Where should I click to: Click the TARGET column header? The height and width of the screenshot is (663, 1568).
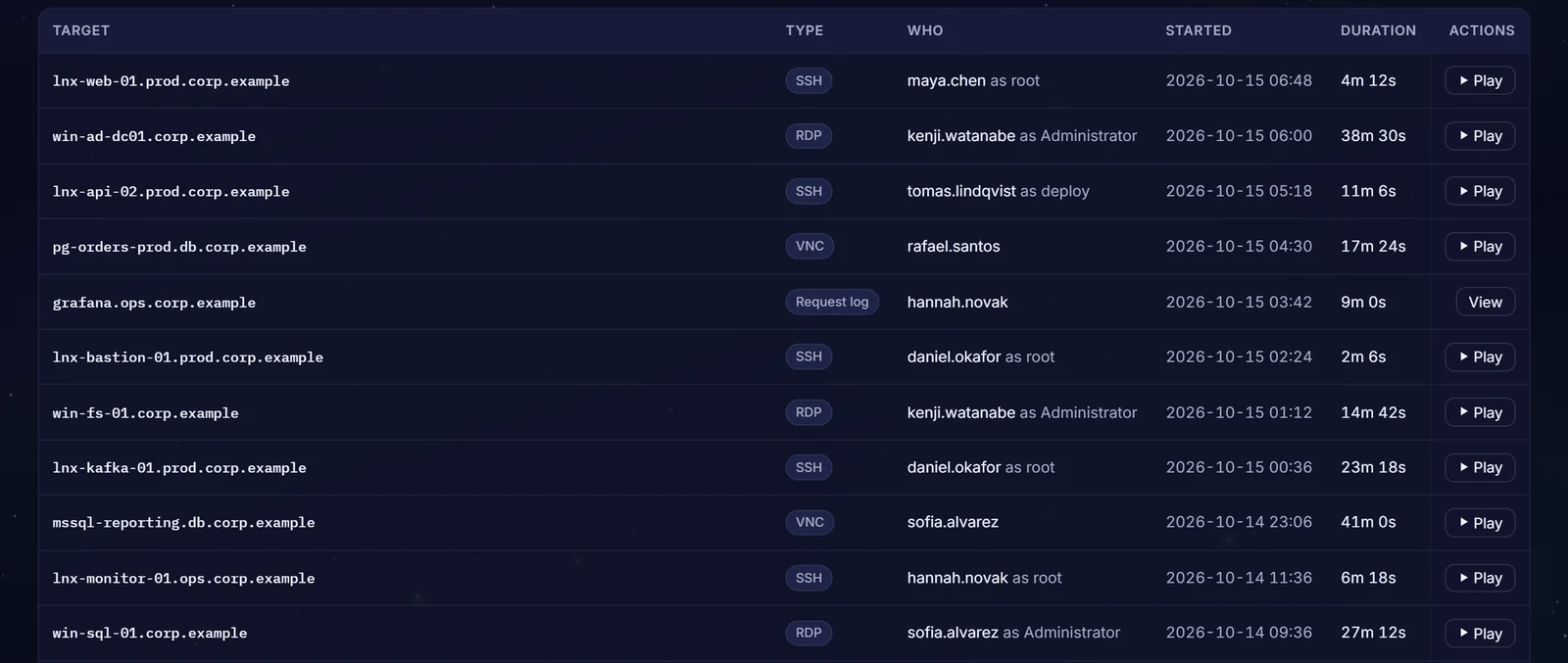[81, 30]
